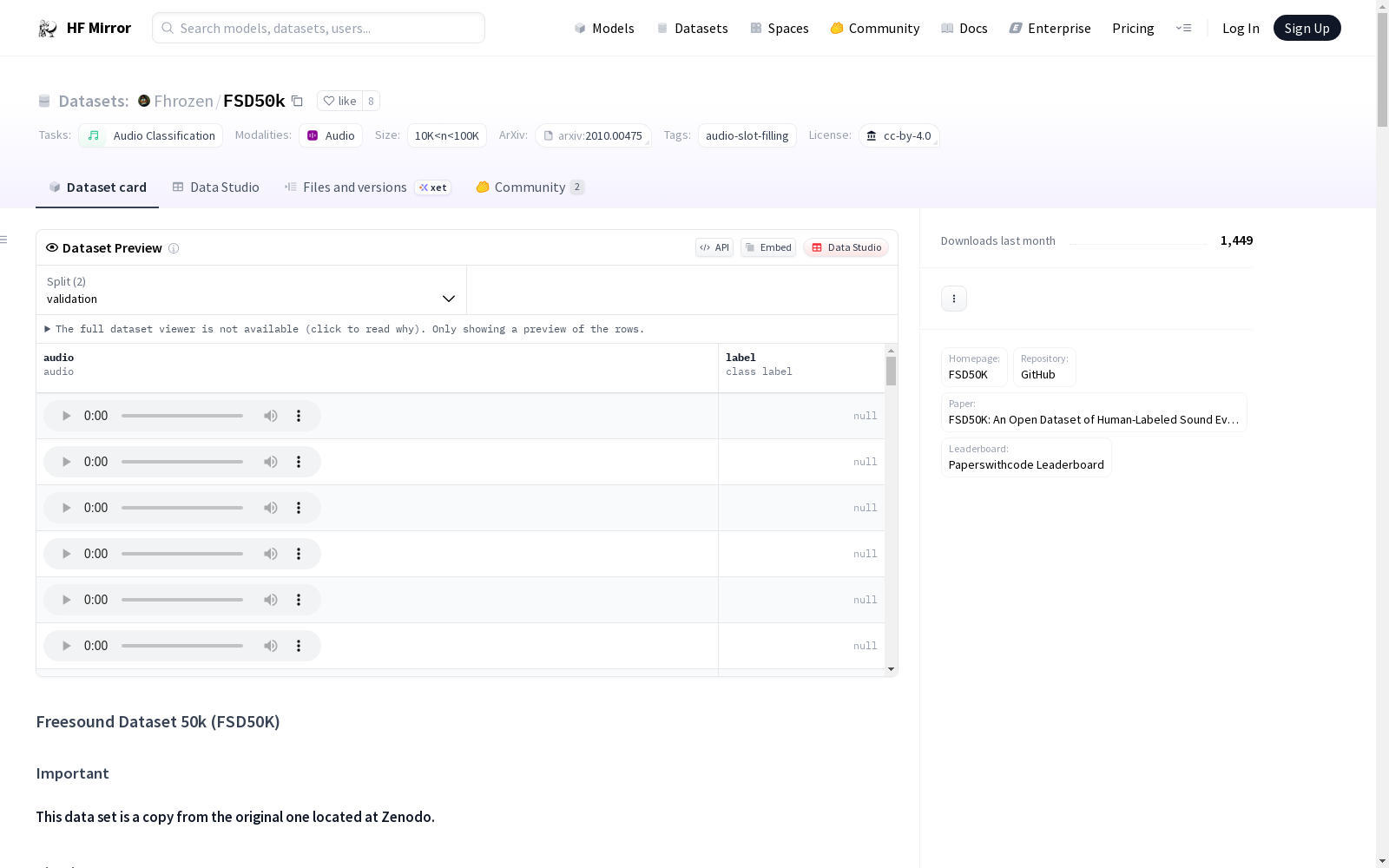Click the Log In link
Viewport: 1389px width, 868px height.
(1241, 28)
